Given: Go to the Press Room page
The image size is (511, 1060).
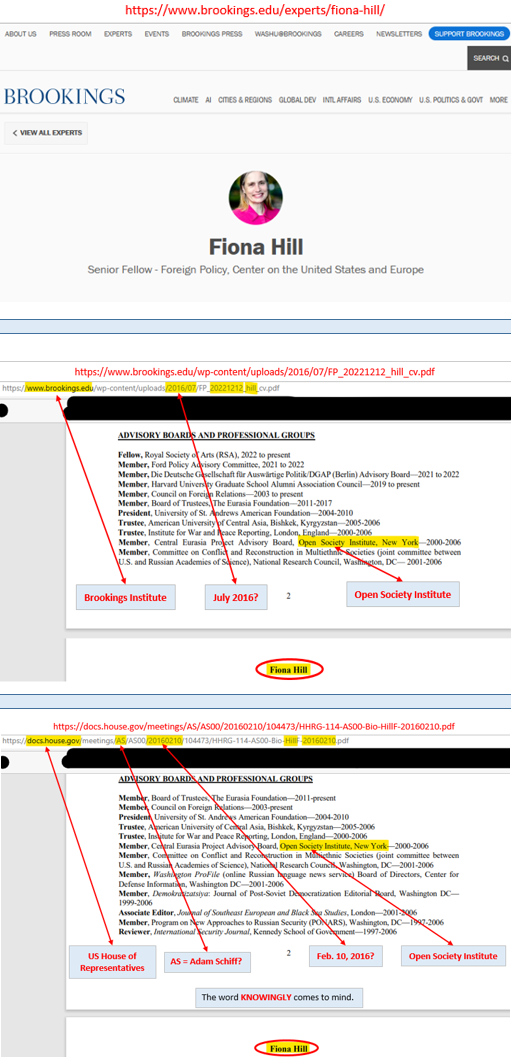Looking at the screenshot, I should [70, 34].
